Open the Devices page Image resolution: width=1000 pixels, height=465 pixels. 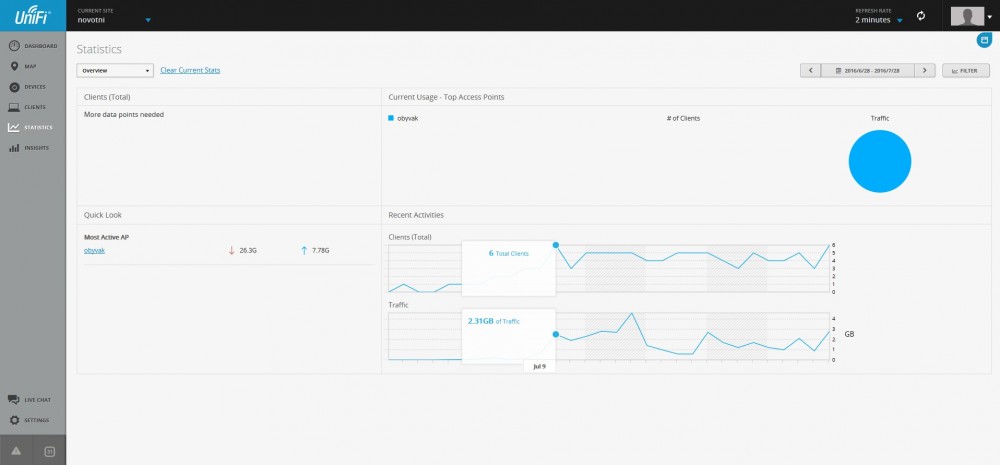click(33, 87)
